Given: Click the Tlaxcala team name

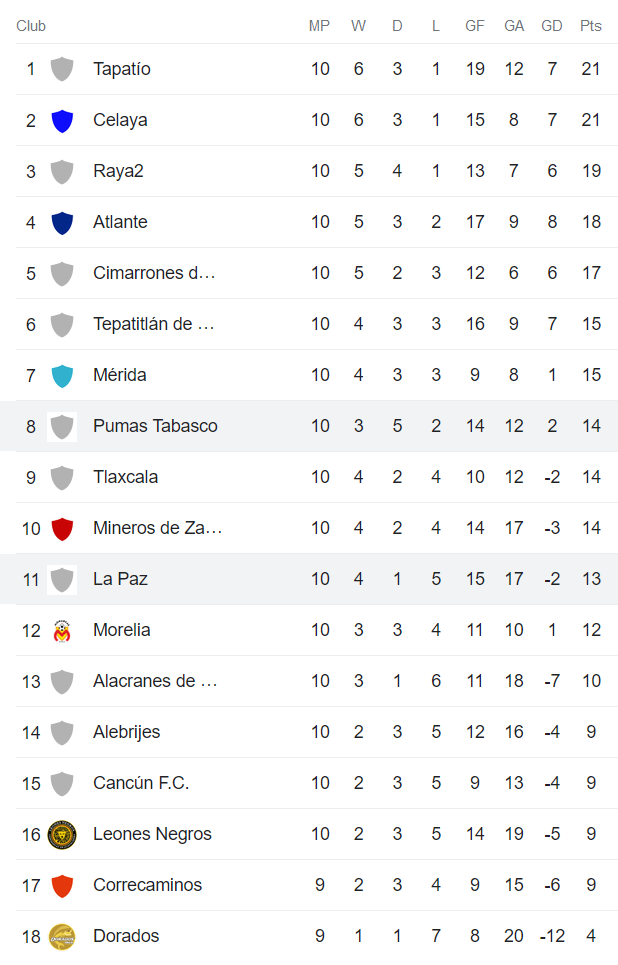Looking at the screenshot, I should pyautogui.click(x=125, y=478).
